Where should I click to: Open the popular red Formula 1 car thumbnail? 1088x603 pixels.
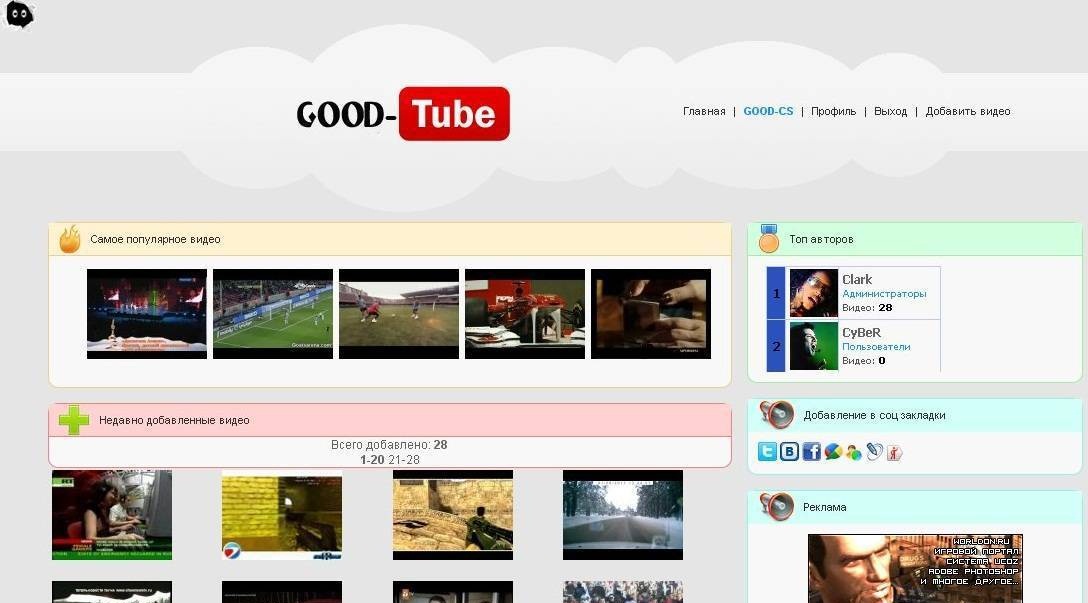coord(525,314)
